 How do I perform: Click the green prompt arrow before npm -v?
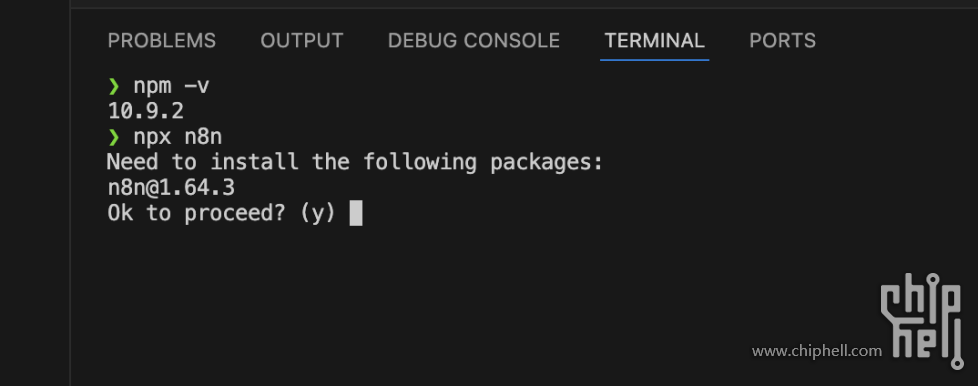click(x=114, y=86)
